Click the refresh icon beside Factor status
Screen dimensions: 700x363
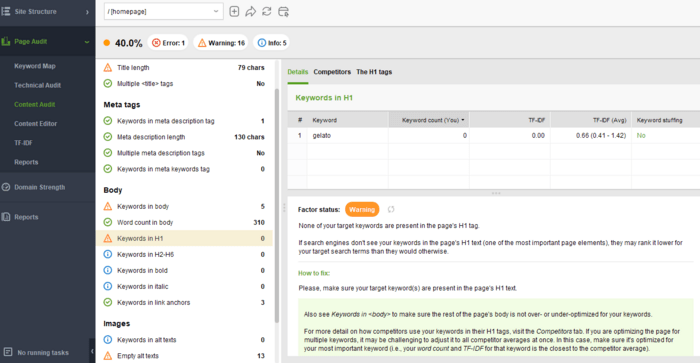tap(391, 209)
